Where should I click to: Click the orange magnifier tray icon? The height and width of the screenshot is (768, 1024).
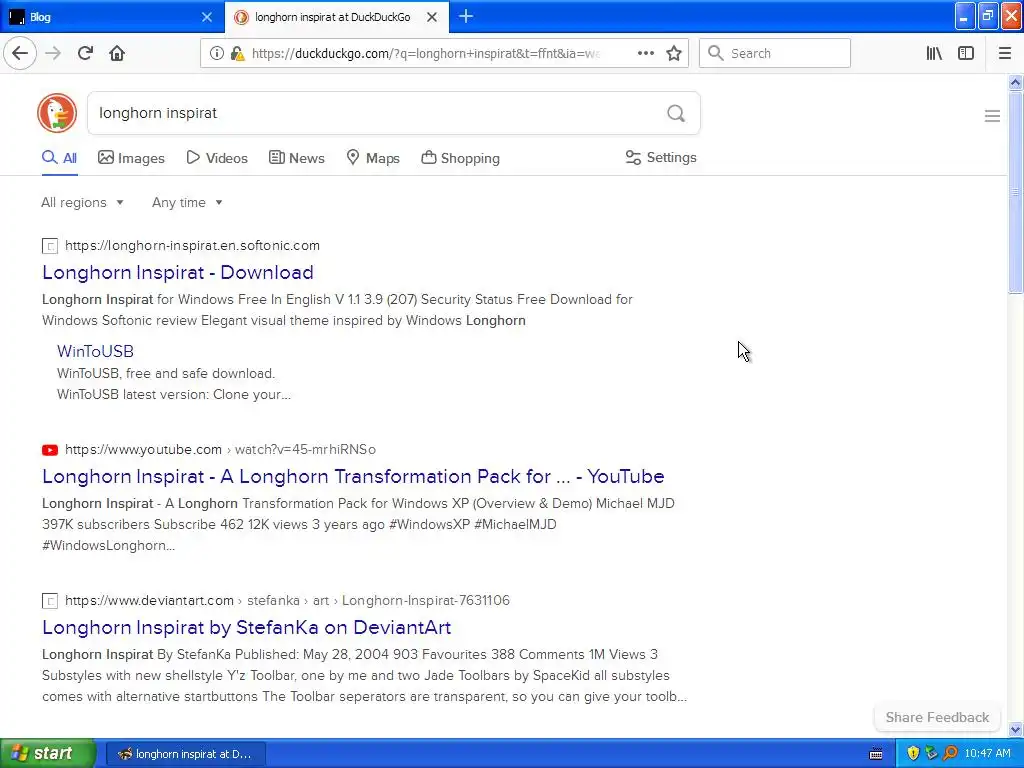[950, 753]
